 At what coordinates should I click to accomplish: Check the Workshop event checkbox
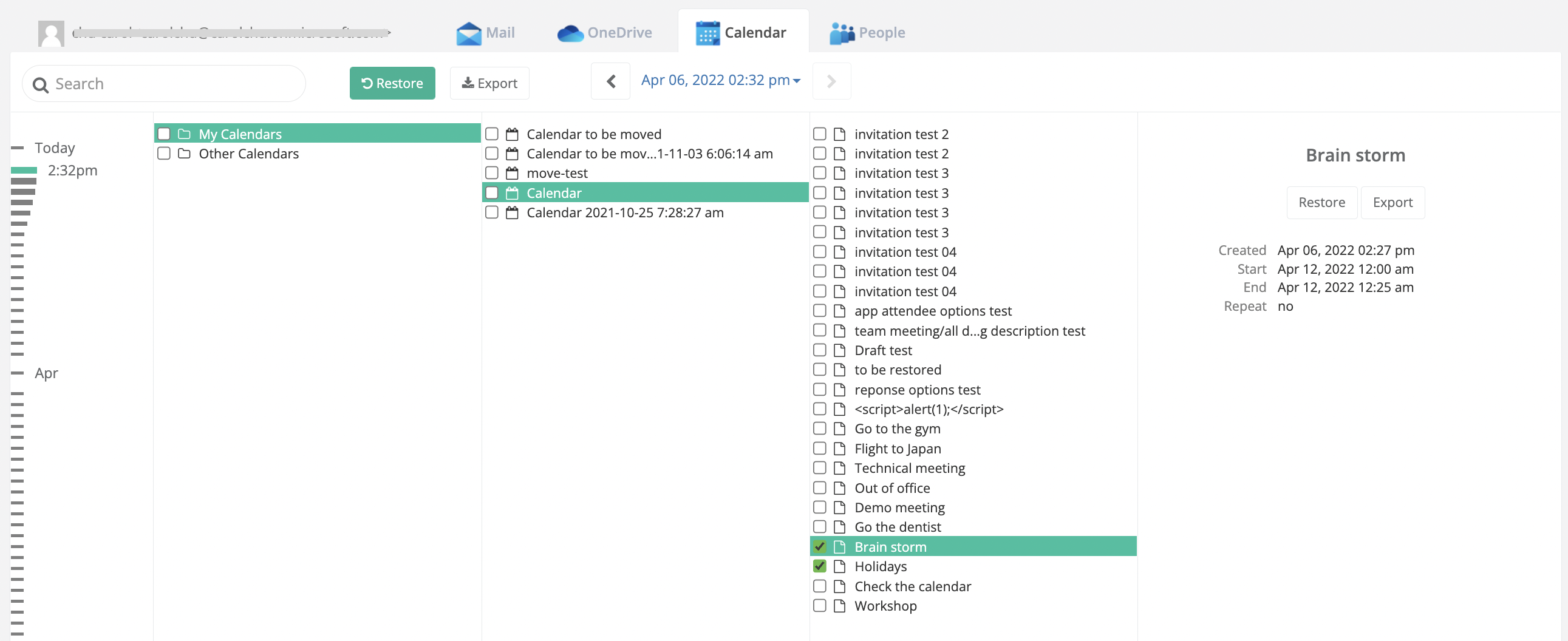click(x=819, y=606)
